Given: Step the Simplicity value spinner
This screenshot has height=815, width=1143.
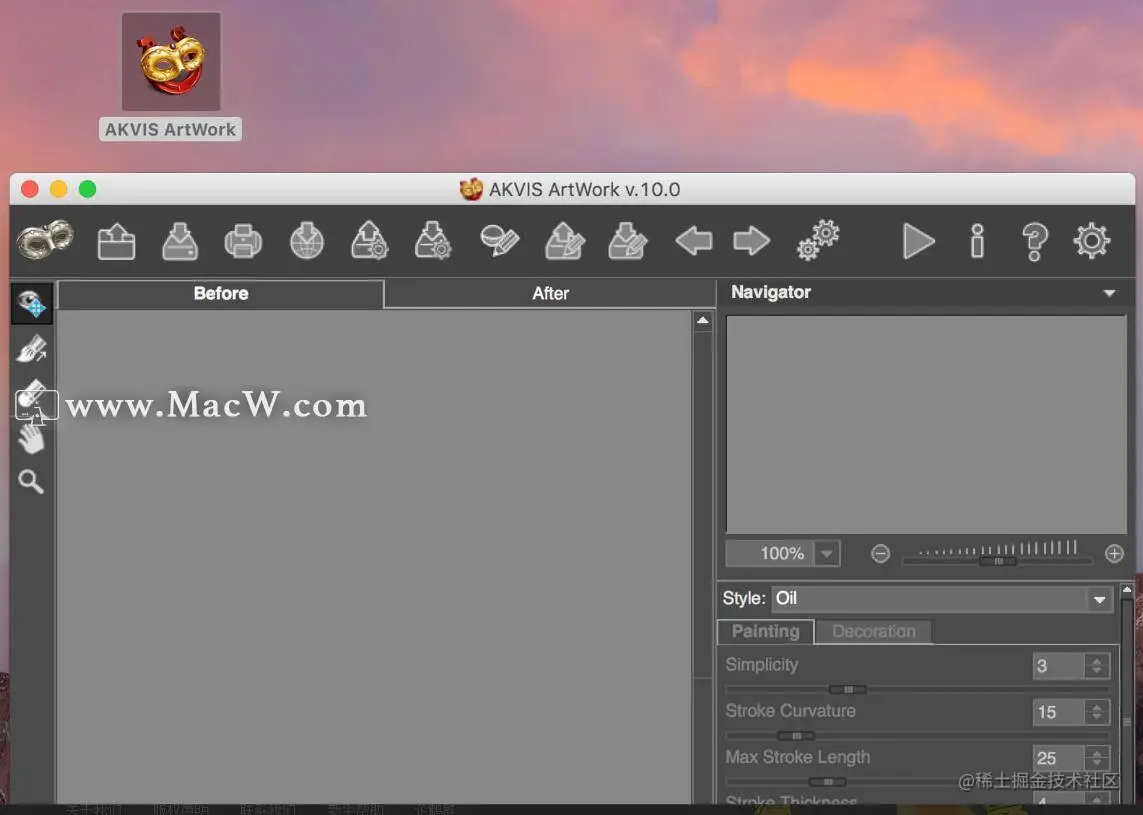Looking at the screenshot, I should tap(1096, 666).
